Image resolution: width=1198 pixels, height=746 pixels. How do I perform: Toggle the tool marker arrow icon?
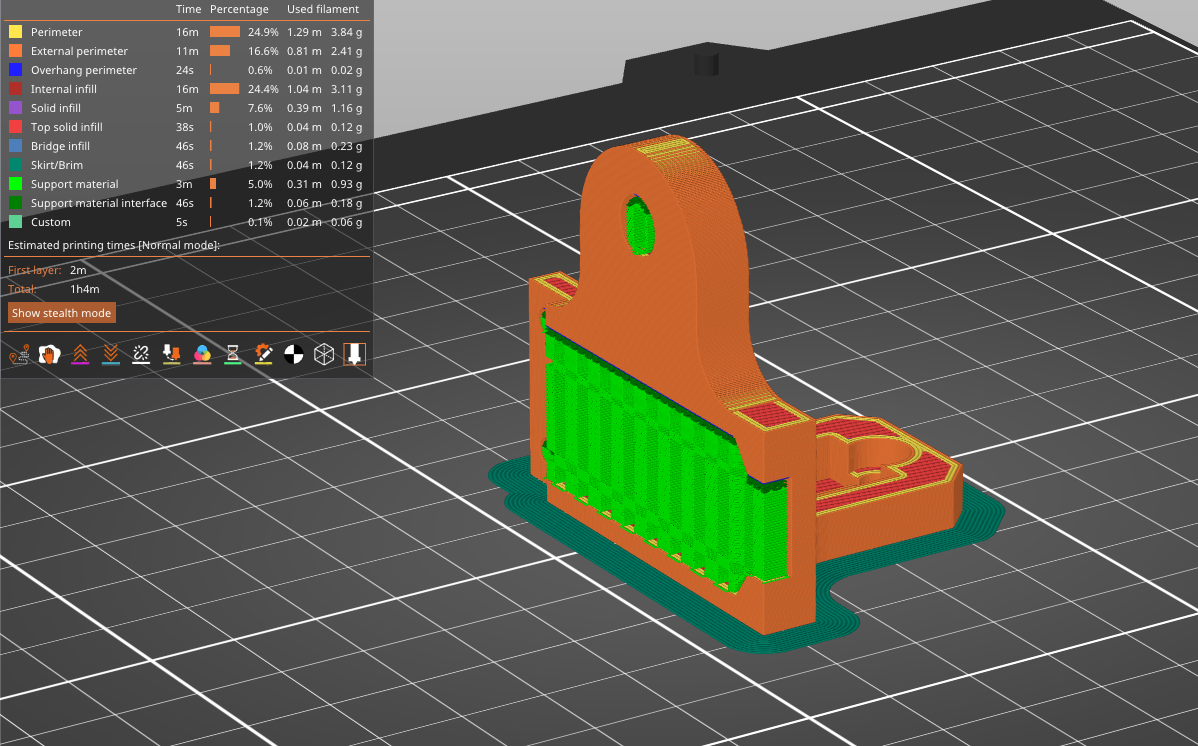354,354
